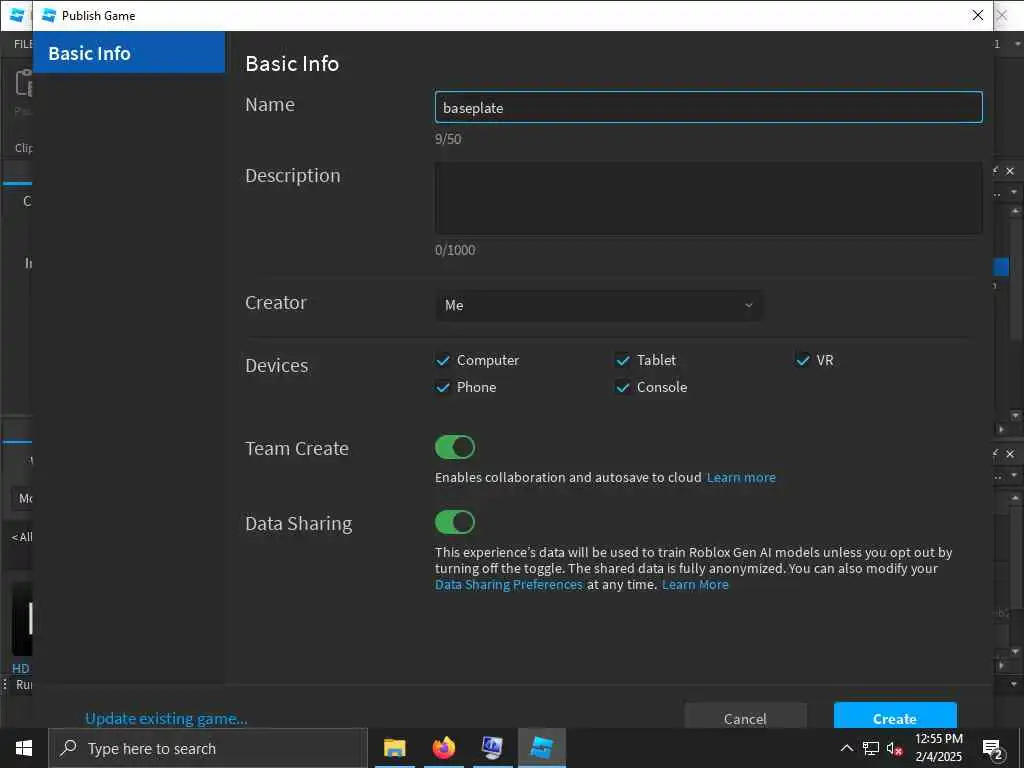Viewport: 1024px width, 768px height.
Task: Open the notification center icon
Action: tap(992, 749)
